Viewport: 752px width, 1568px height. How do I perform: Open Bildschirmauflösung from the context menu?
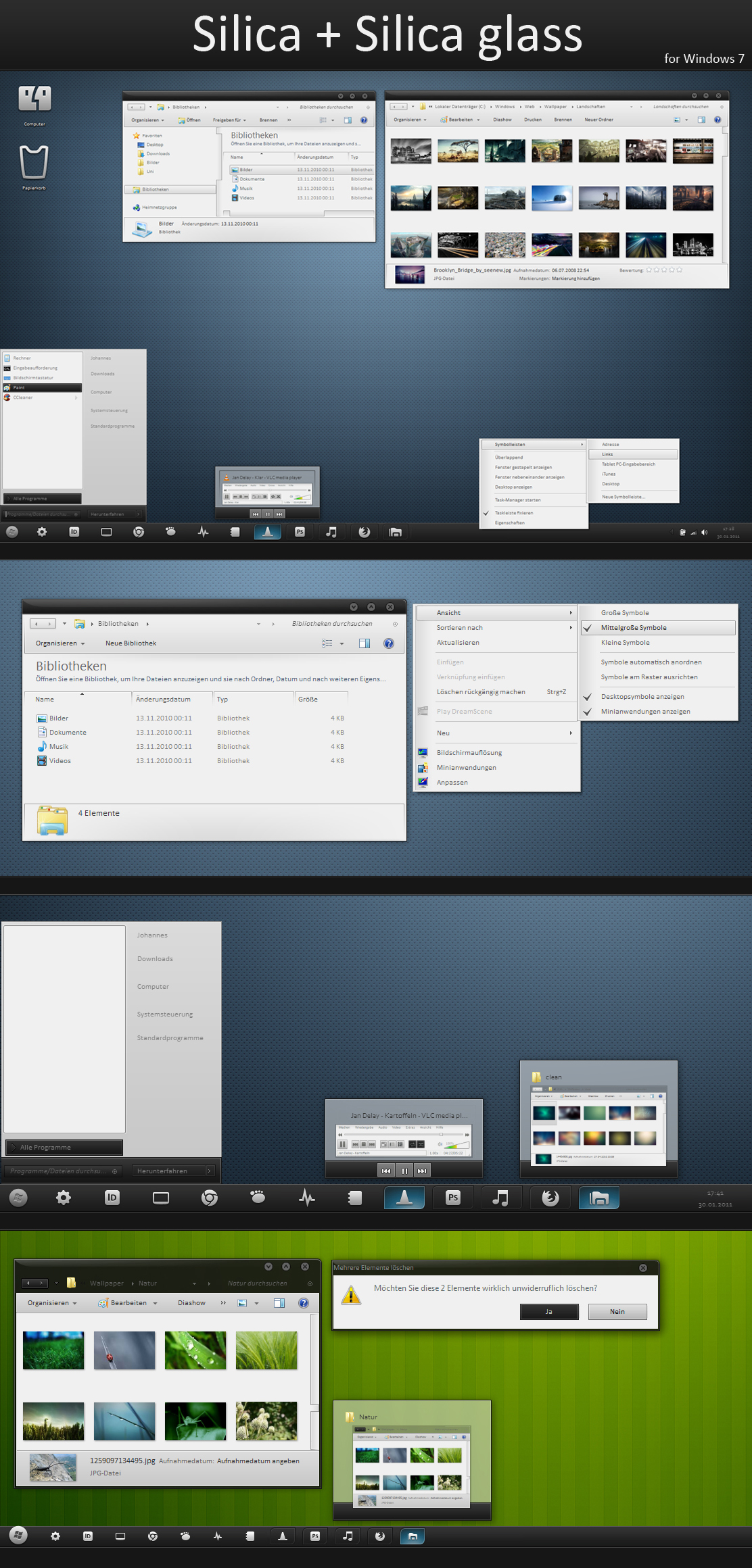click(x=496, y=753)
